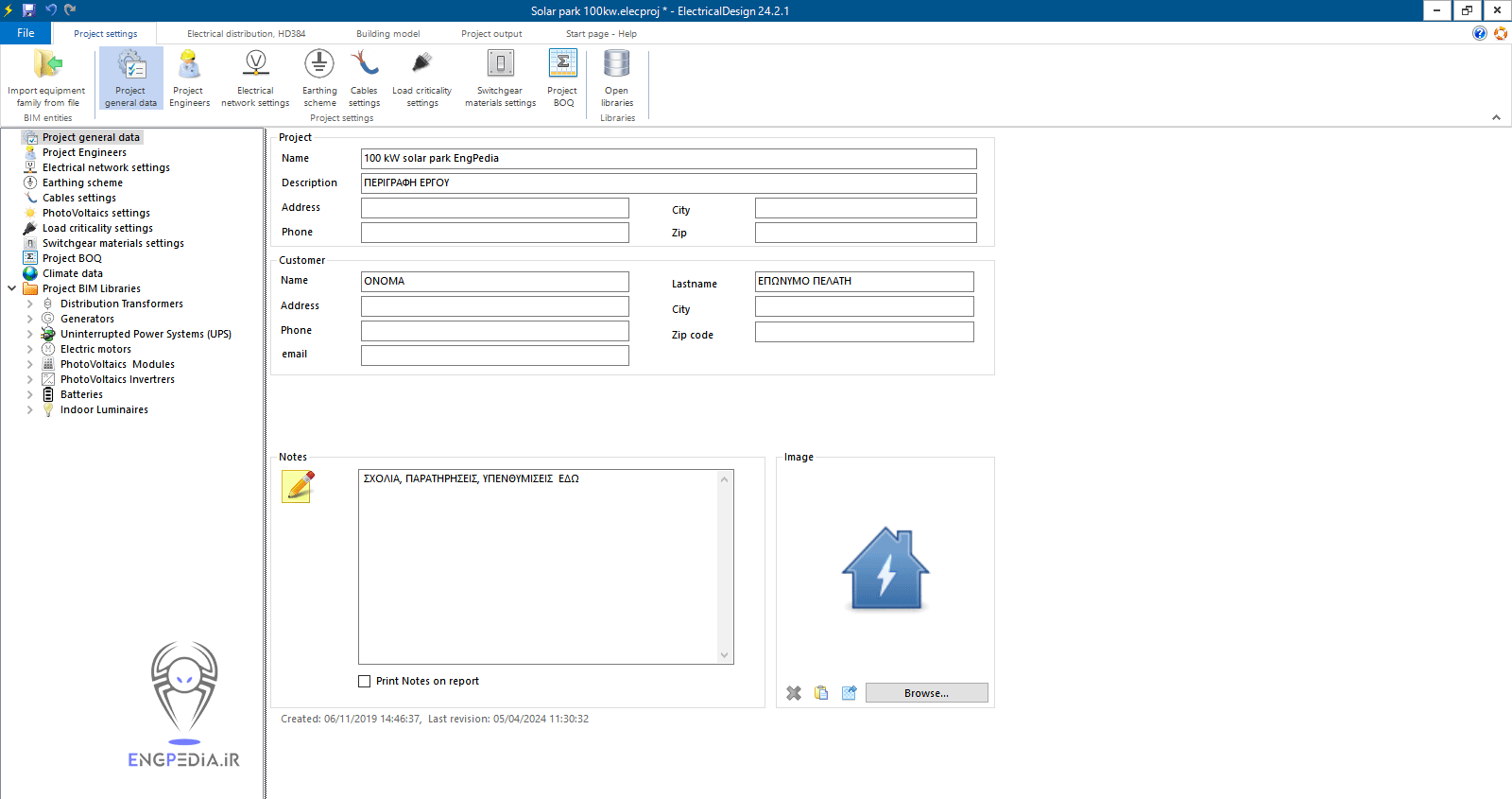Click the Browse... button
The image size is (1512, 799).
[926, 693]
